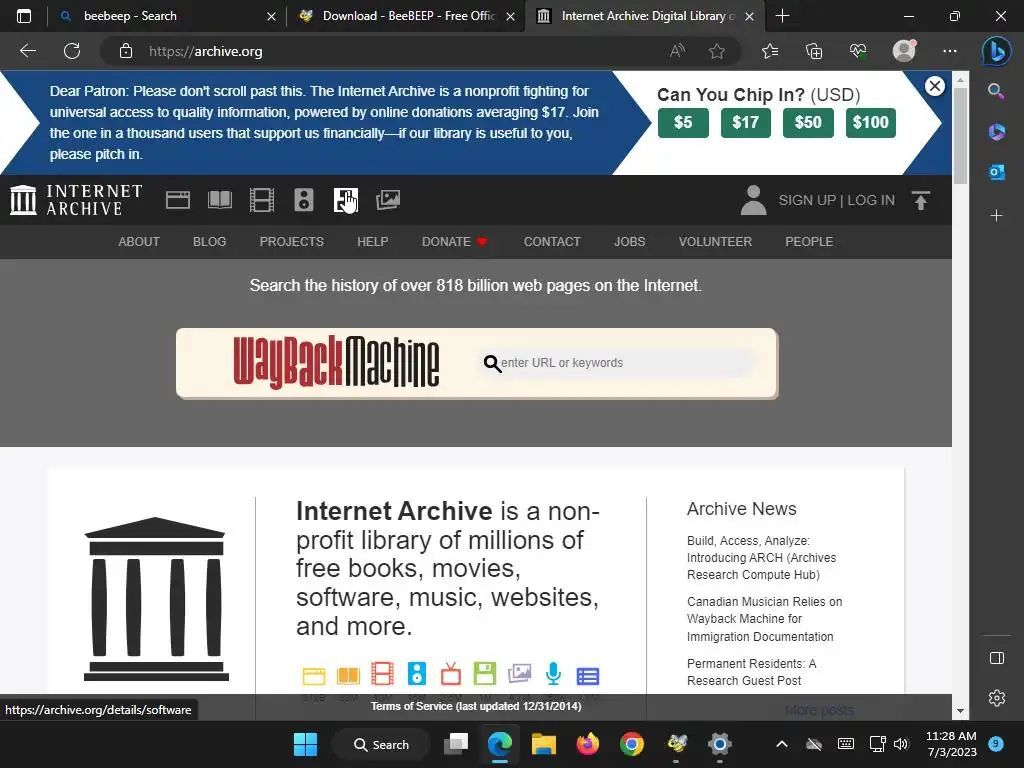This screenshot has width=1024, height=768.
Task: Click the red TV icon under description
Action: pyautogui.click(x=451, y=674)
